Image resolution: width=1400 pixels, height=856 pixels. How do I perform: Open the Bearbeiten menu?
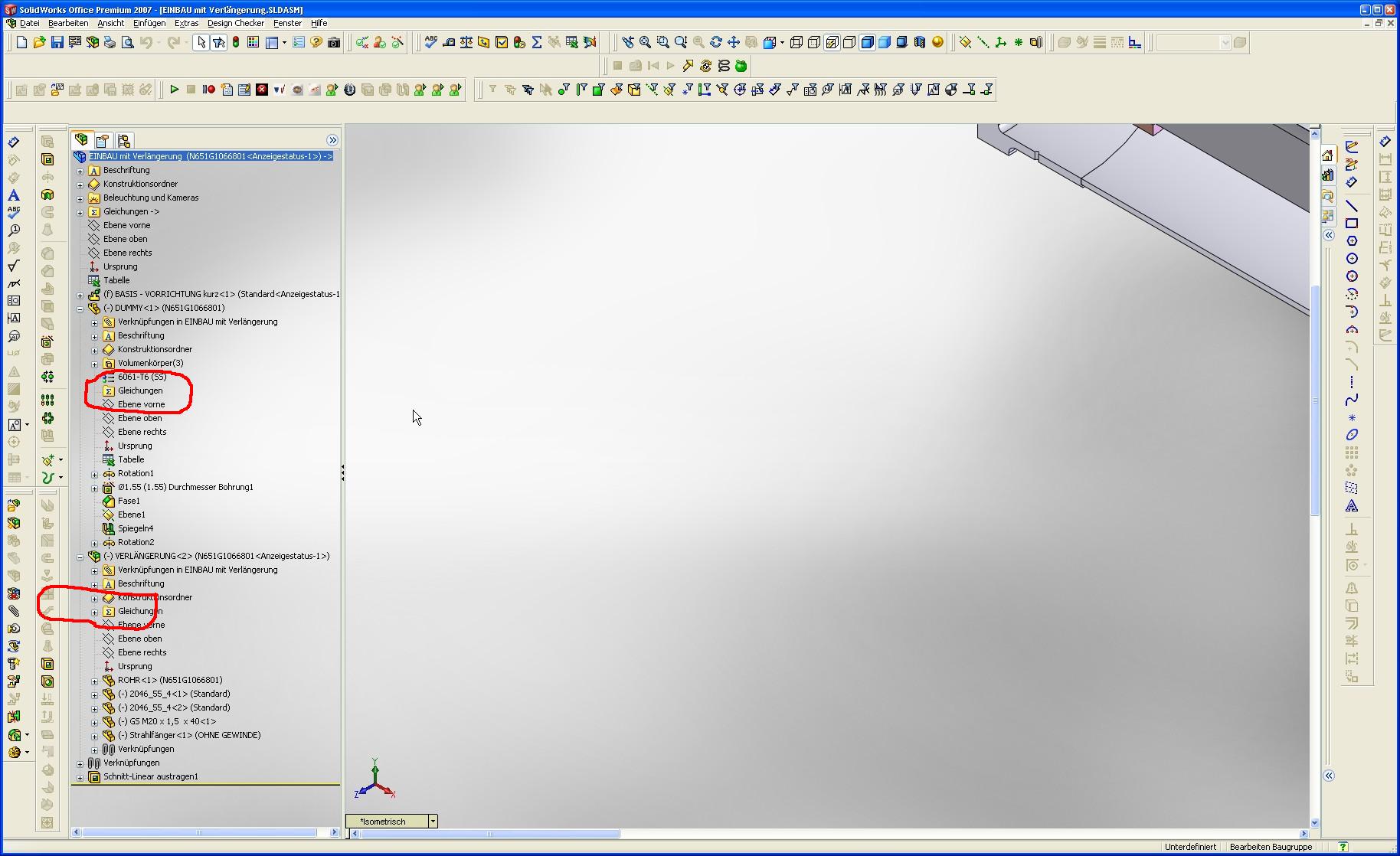[x=68, y=23]
